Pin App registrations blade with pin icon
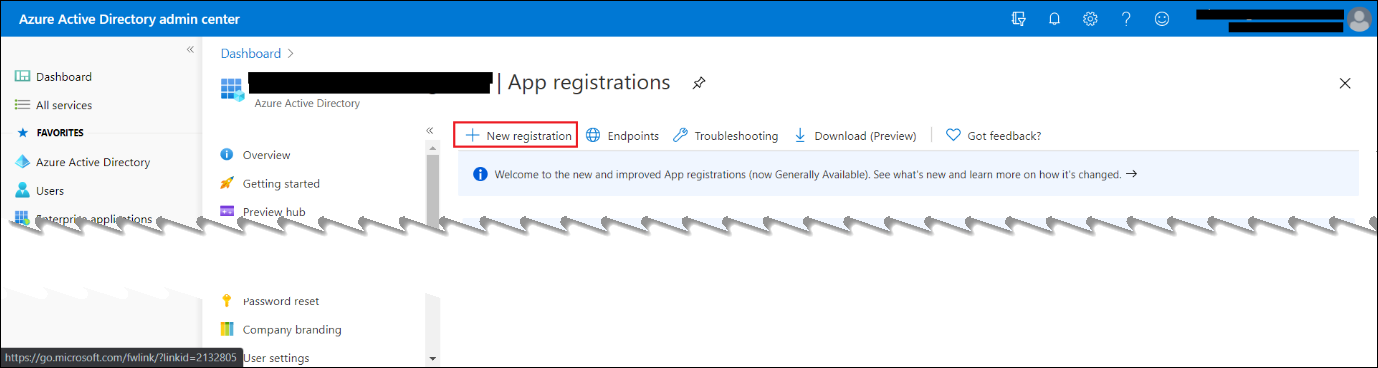The image size is (1378, 368). tap(699, 83)
